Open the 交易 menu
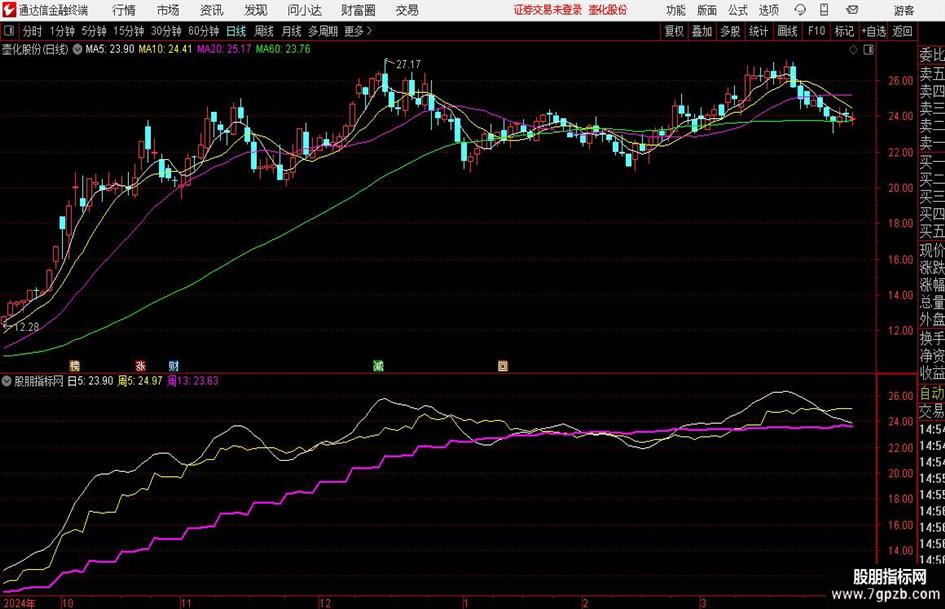 (x=407, y=10)
